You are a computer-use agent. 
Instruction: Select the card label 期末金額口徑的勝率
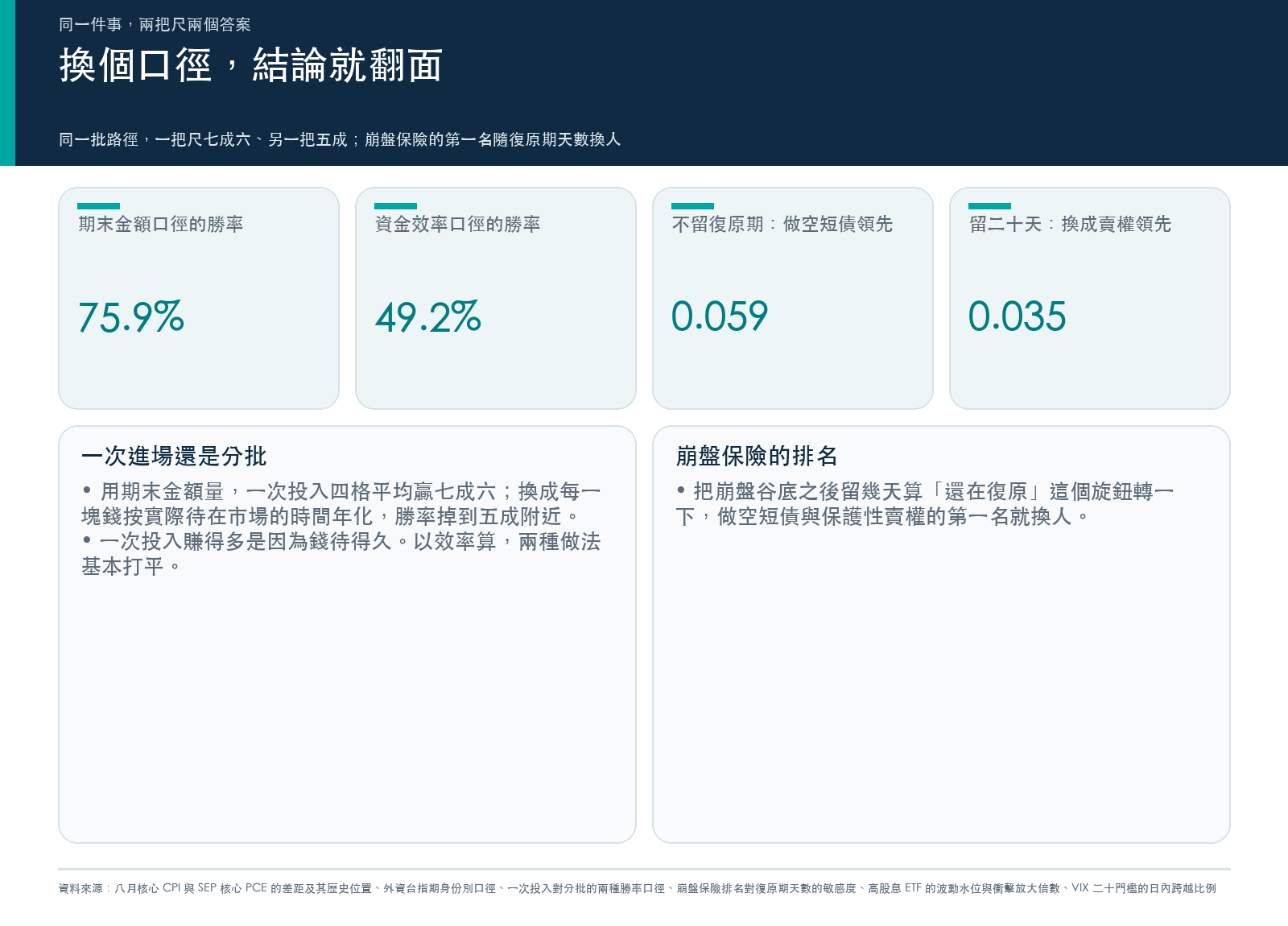161,224
